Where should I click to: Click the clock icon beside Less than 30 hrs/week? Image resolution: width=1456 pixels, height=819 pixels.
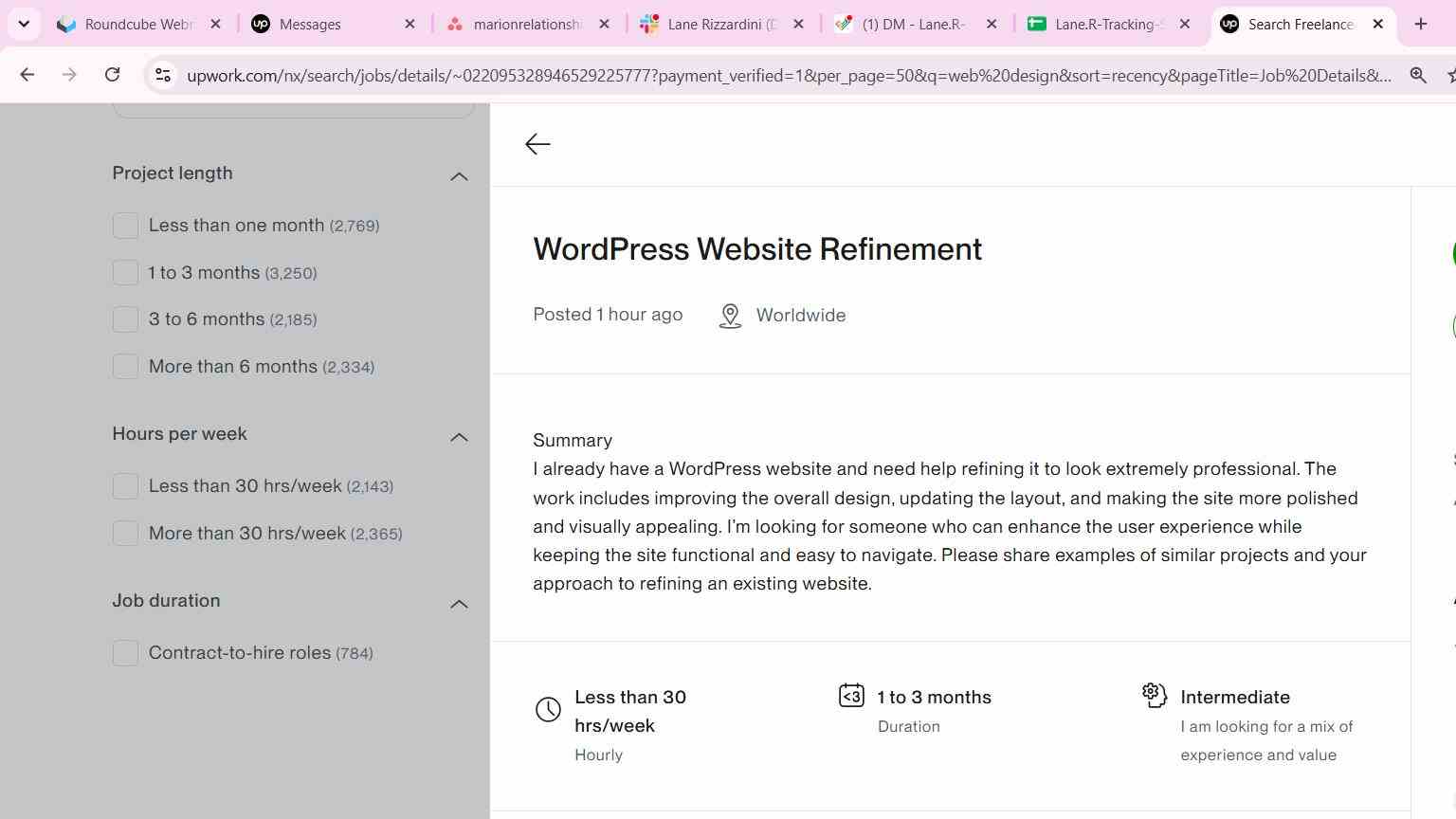tap(548, 709)
